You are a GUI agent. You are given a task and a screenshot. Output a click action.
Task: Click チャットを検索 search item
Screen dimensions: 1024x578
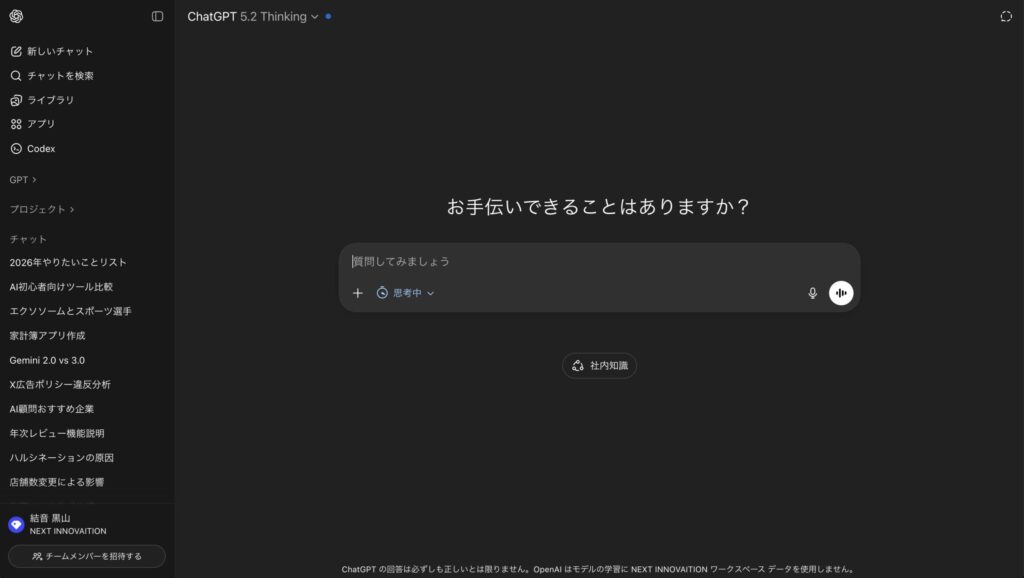pyautogui.click(x=60, y=76)
